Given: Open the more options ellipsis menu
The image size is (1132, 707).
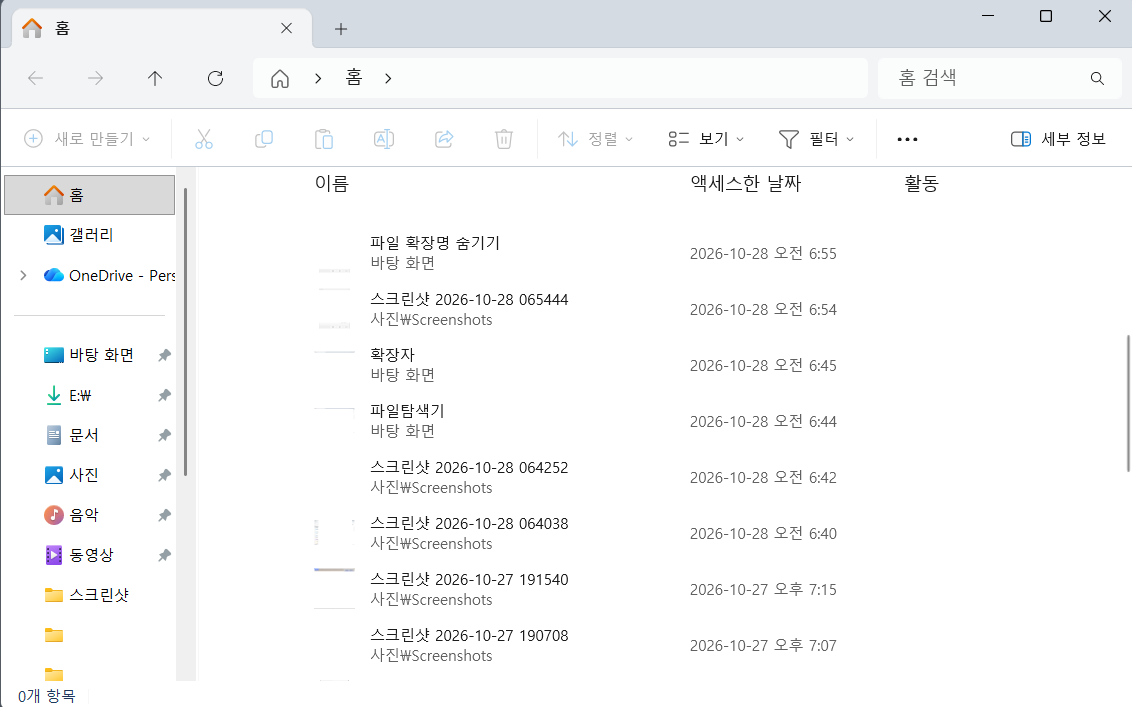Looking at the screenshot, I should 907,139.
